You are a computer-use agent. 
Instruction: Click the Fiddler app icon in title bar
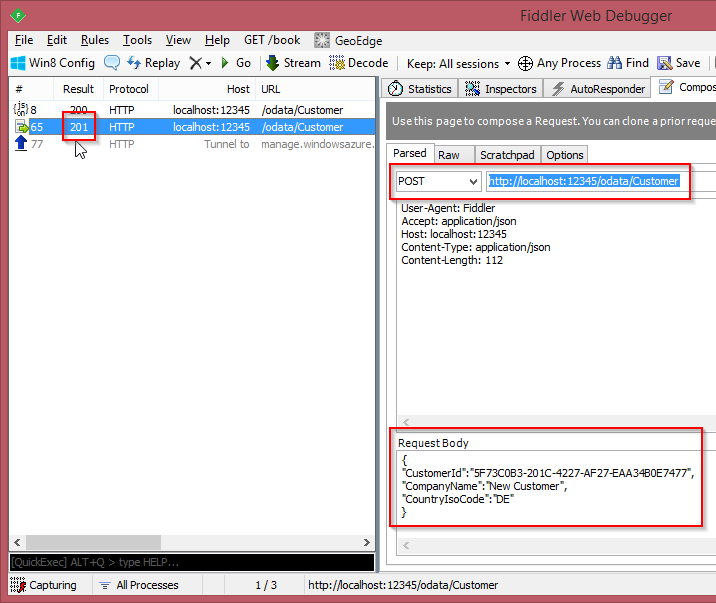(x=18, y=16)
